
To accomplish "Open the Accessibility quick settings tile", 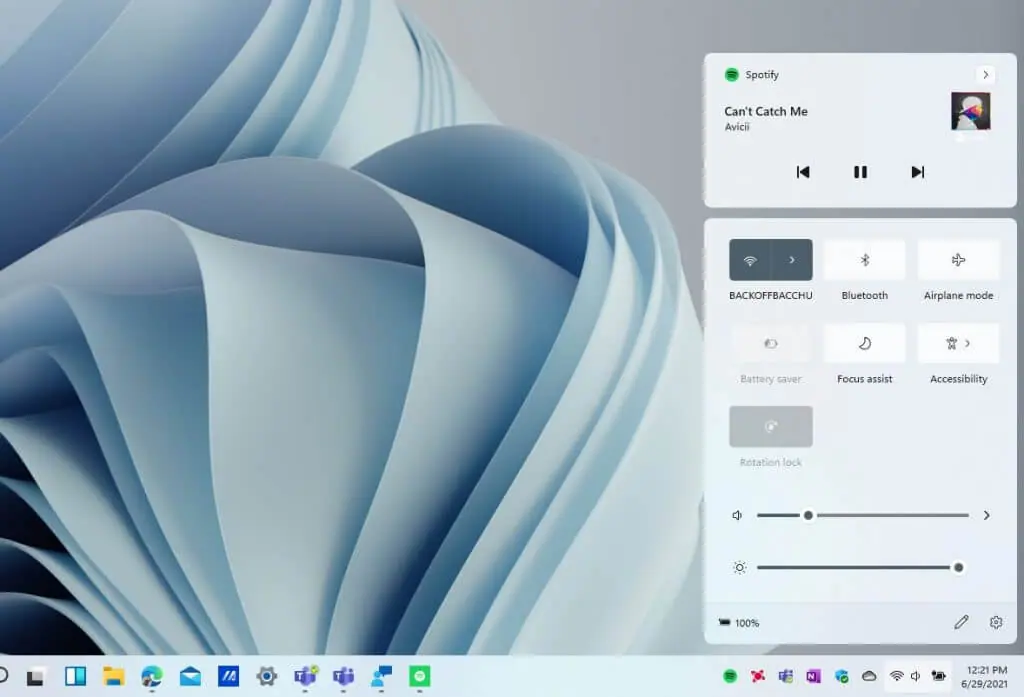I will [x=958, y=343].
